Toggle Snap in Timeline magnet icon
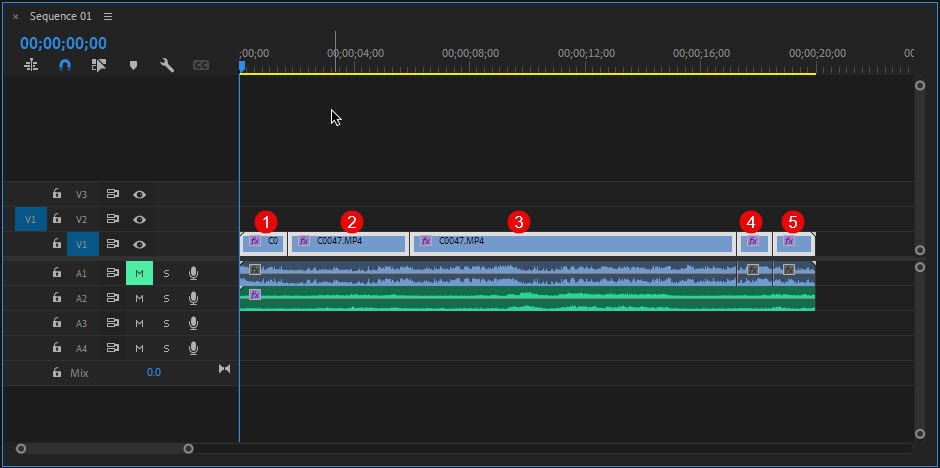 (x=65, y=65)
